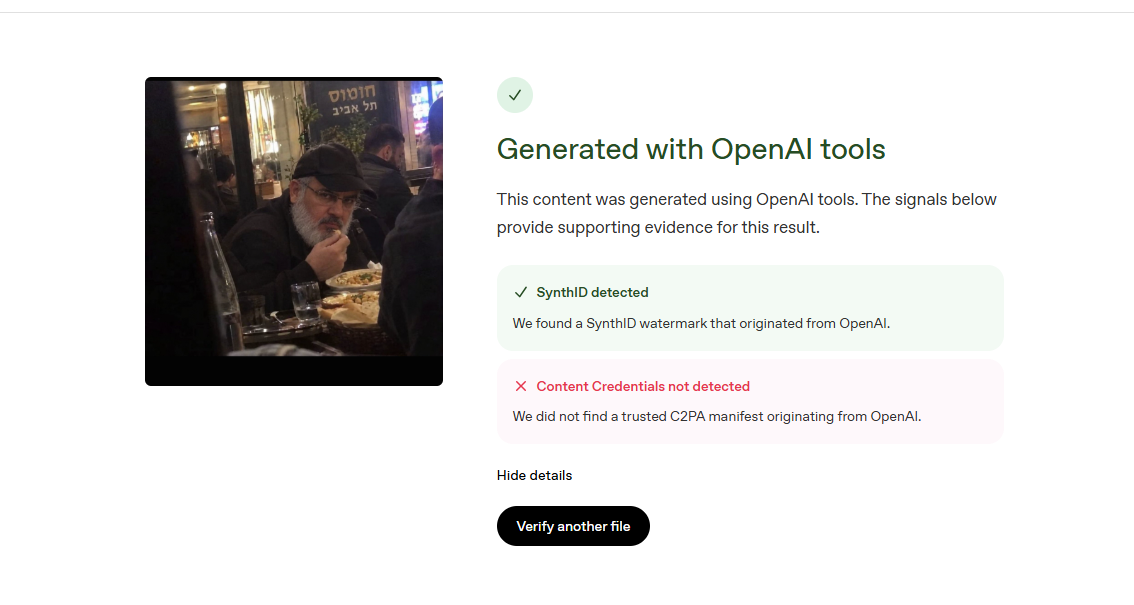
Task: Select Content Credentials not detected heading
Action: pyautogui.click(x=643, y=387)
